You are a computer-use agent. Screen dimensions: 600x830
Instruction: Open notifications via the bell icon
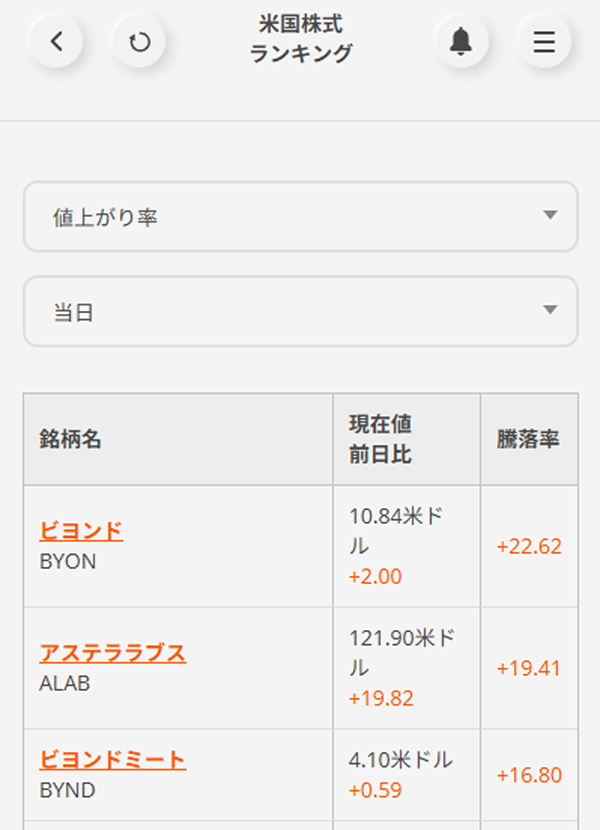pyautogui.click(x=460, y=41)
